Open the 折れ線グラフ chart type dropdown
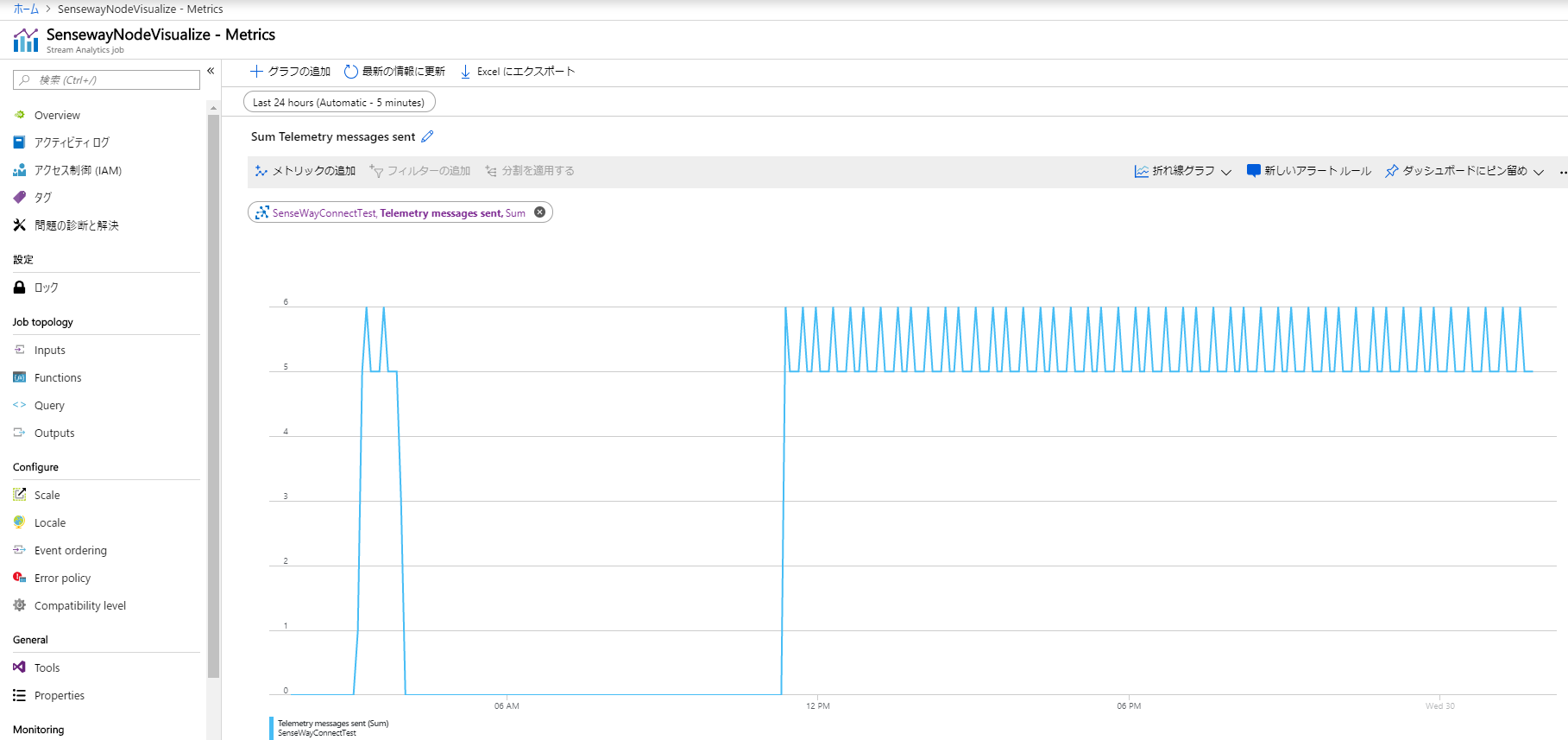Viewport: 1568px width, 740px height. (x=1183, y=171)
